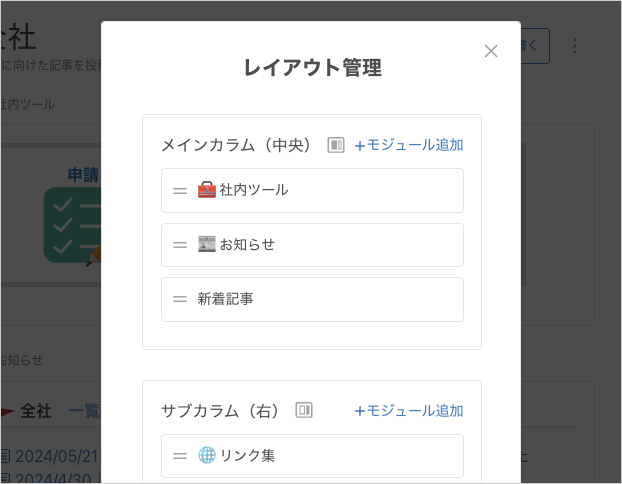This screenshot has width=622, height=484.
Task: Select the 新着記事 module label
Action: click(x=226, y=299)
